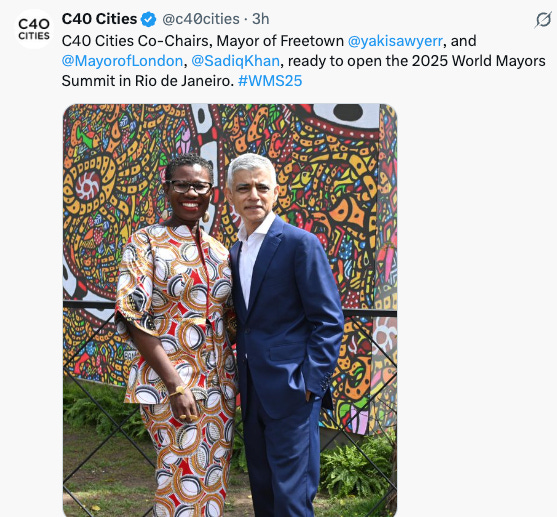Click the words 'C40 Cities Co-Chairs' in post
The height and width of the screenshot is (517, 557).
137,41
